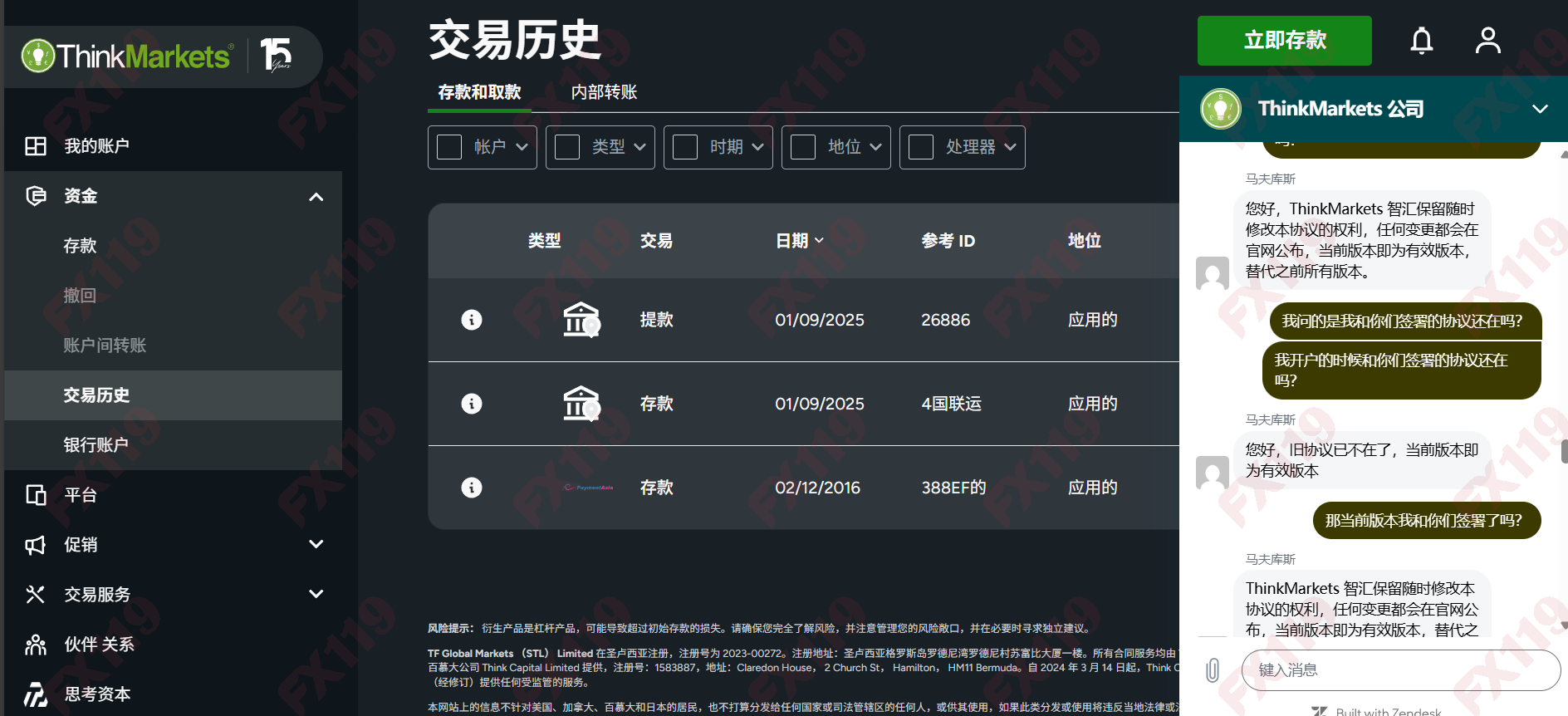The height and width of the screenshot is (716, 1568).
Task: Click bank icon in the withdrawal row
Action: point(581,320)
